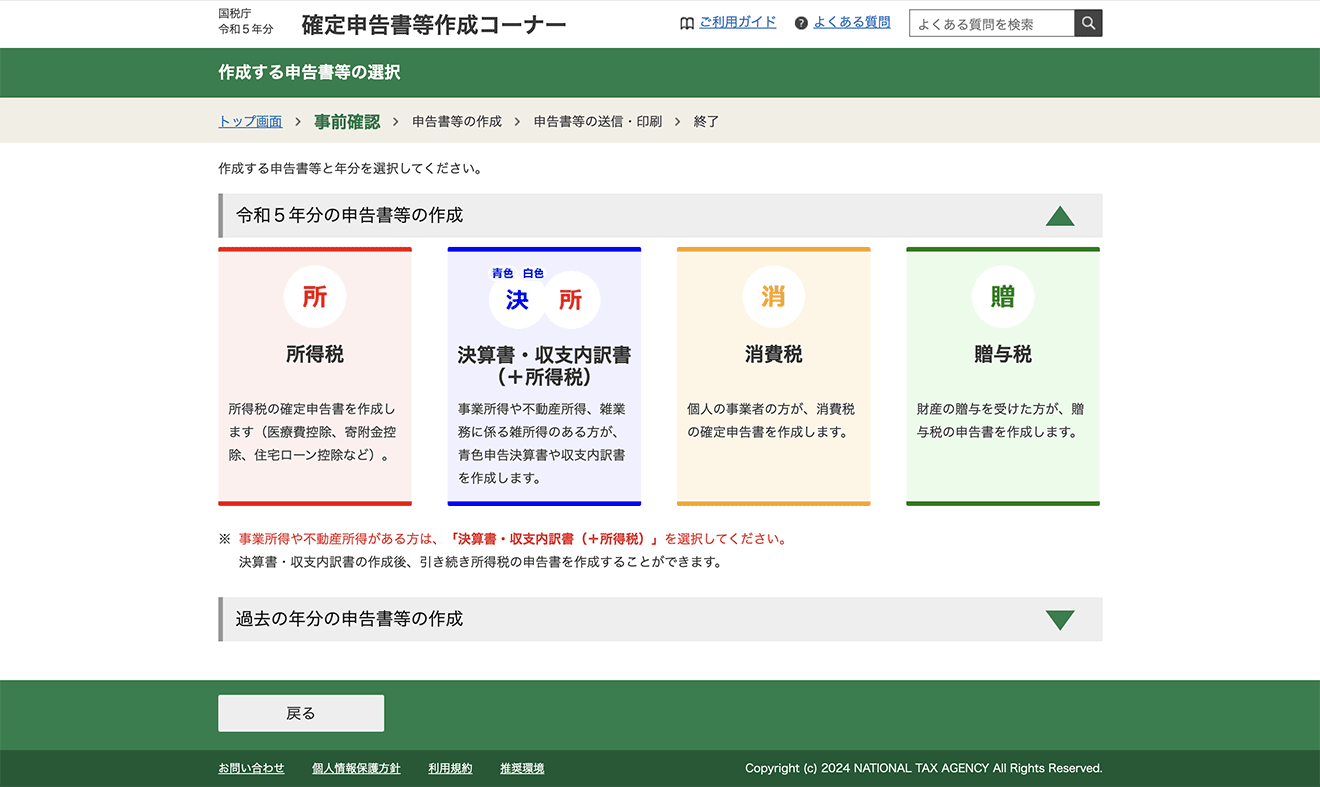
Task: Click the blue 決 circle icon
Action: pos(517,300)
